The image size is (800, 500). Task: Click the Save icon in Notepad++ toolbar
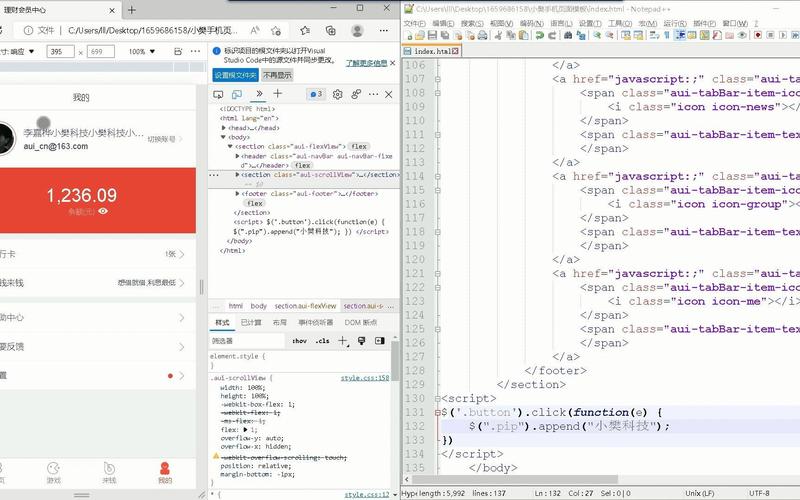(432, 35)
